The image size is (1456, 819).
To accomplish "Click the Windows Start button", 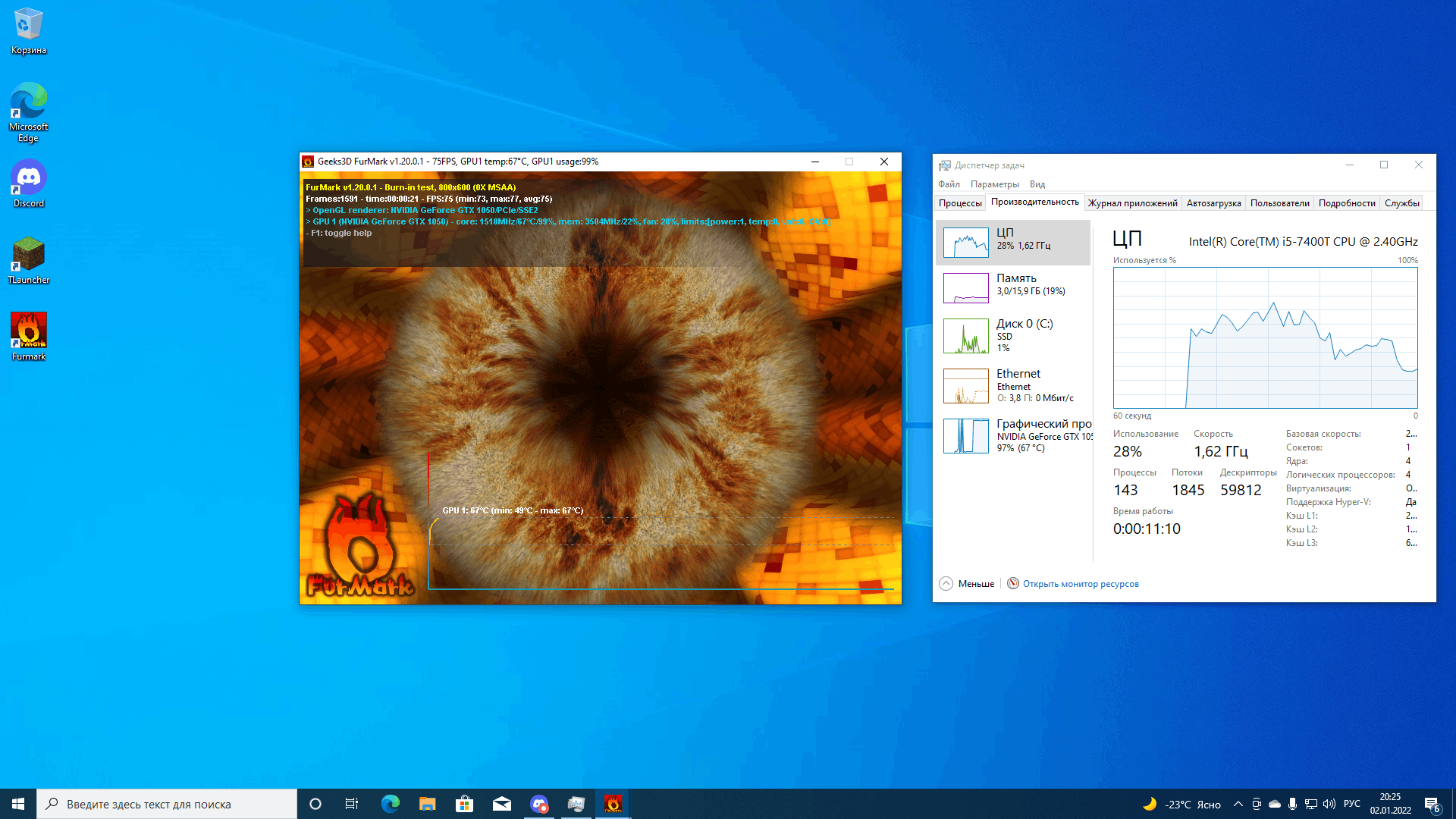I will coord(18,804).
